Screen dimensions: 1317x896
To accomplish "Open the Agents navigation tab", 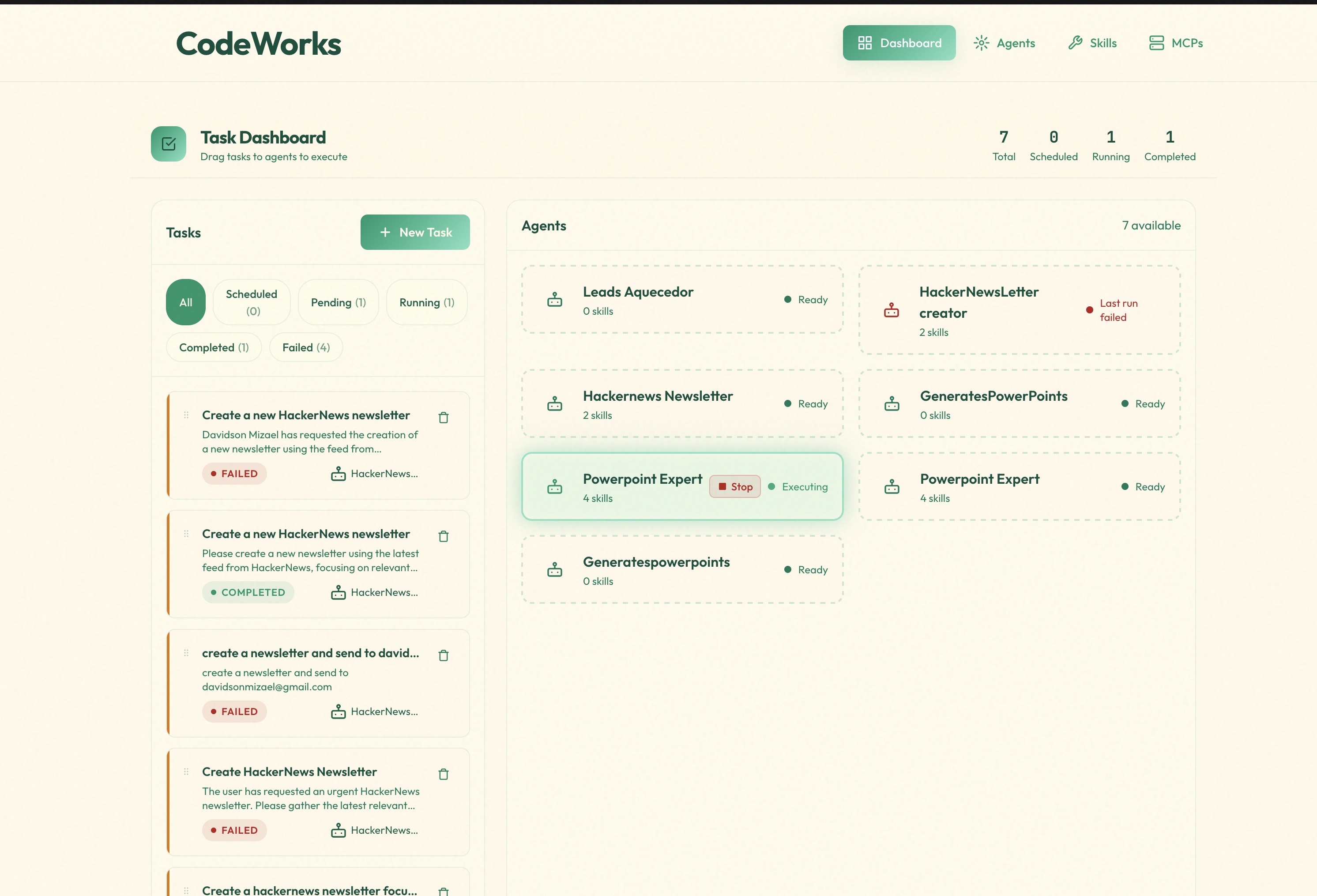I will (1004, 43).
